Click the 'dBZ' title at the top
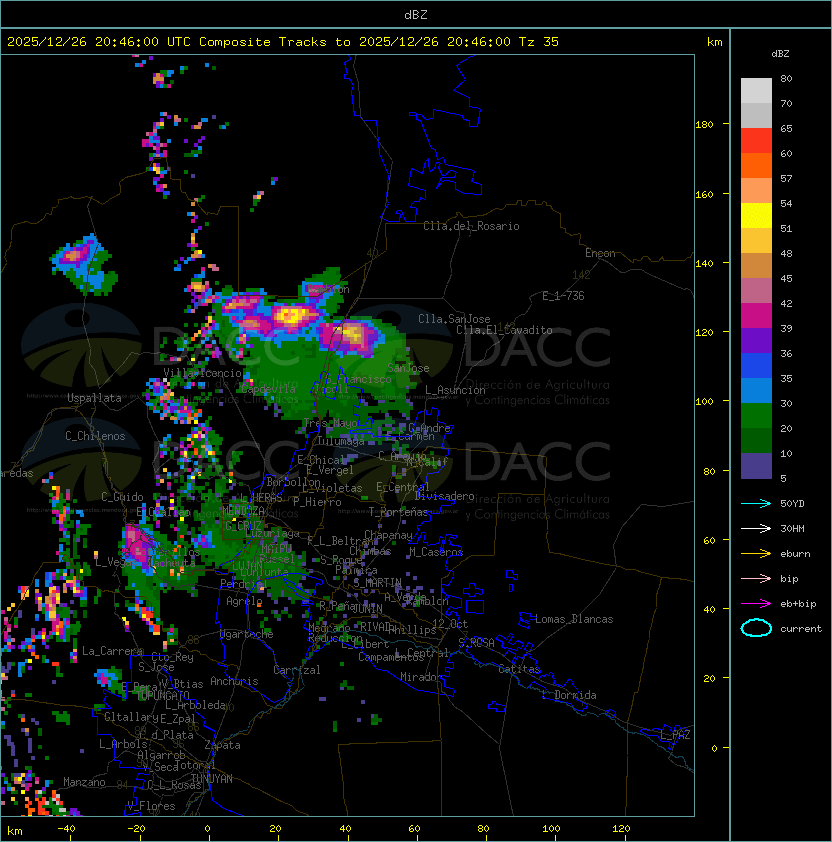Image resolution: width=832 pixels, height=842 pixels. (x=416, y=15)
